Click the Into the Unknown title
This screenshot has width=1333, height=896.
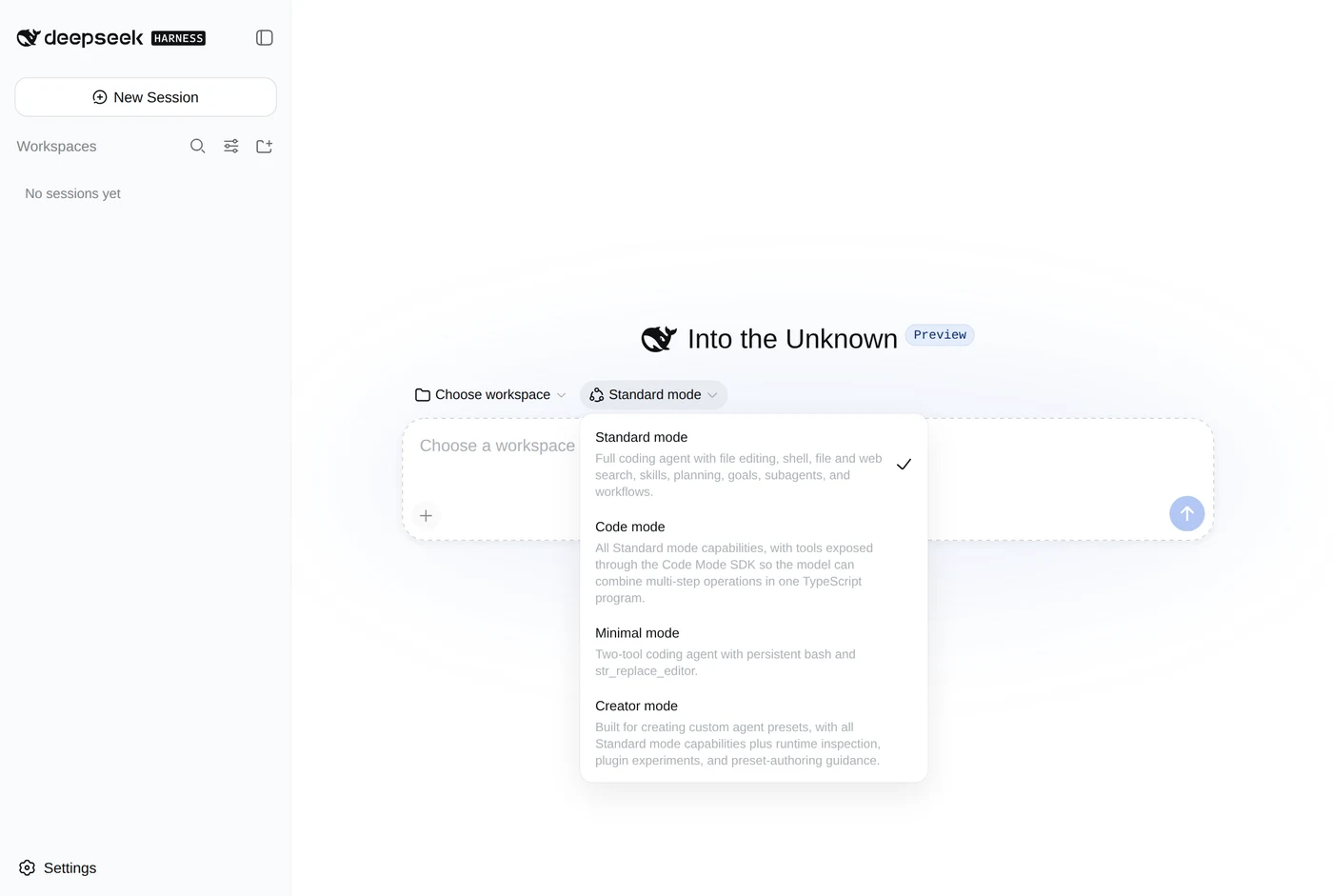click(792, 339)
